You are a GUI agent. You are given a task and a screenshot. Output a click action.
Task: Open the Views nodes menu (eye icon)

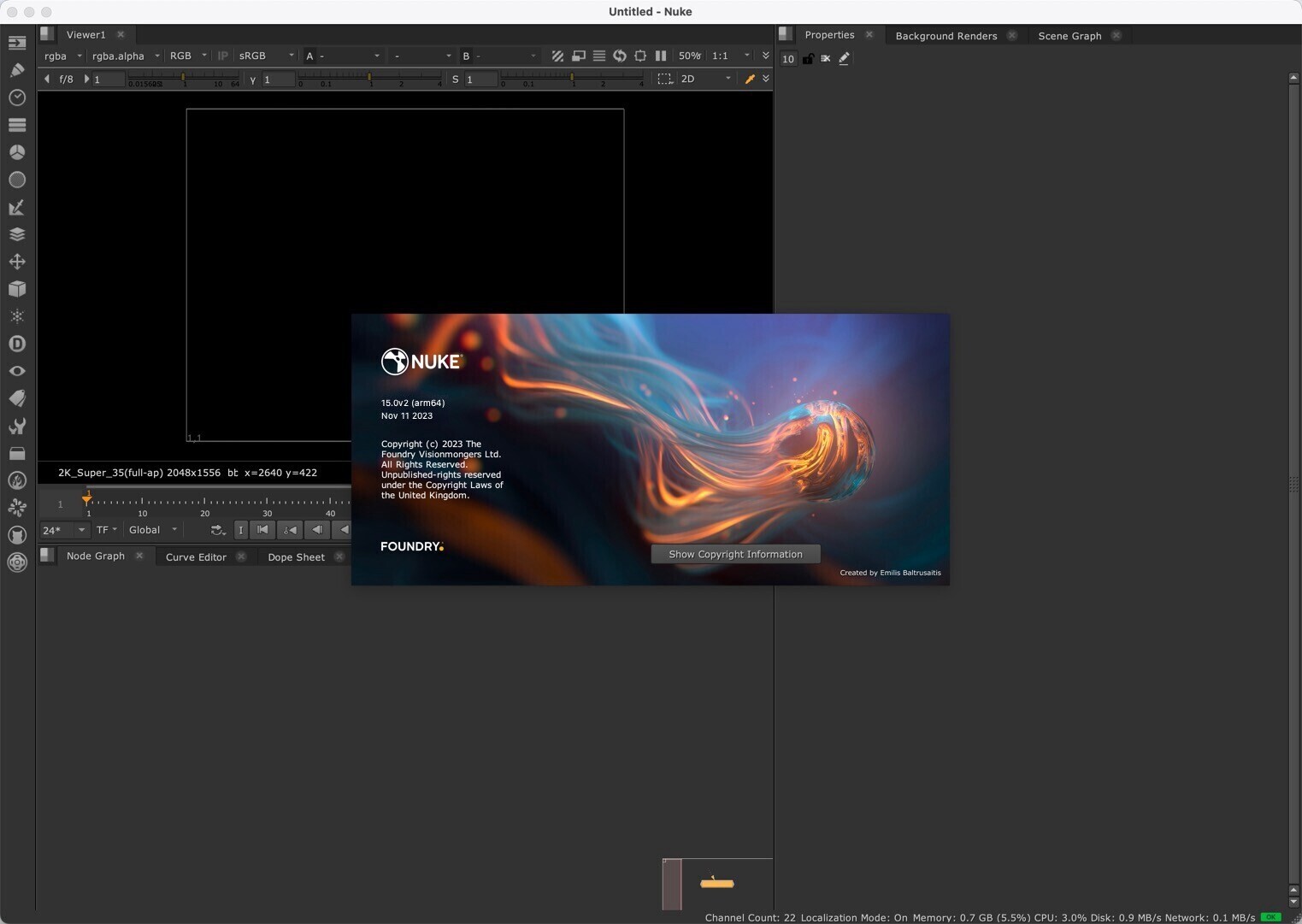17,371
